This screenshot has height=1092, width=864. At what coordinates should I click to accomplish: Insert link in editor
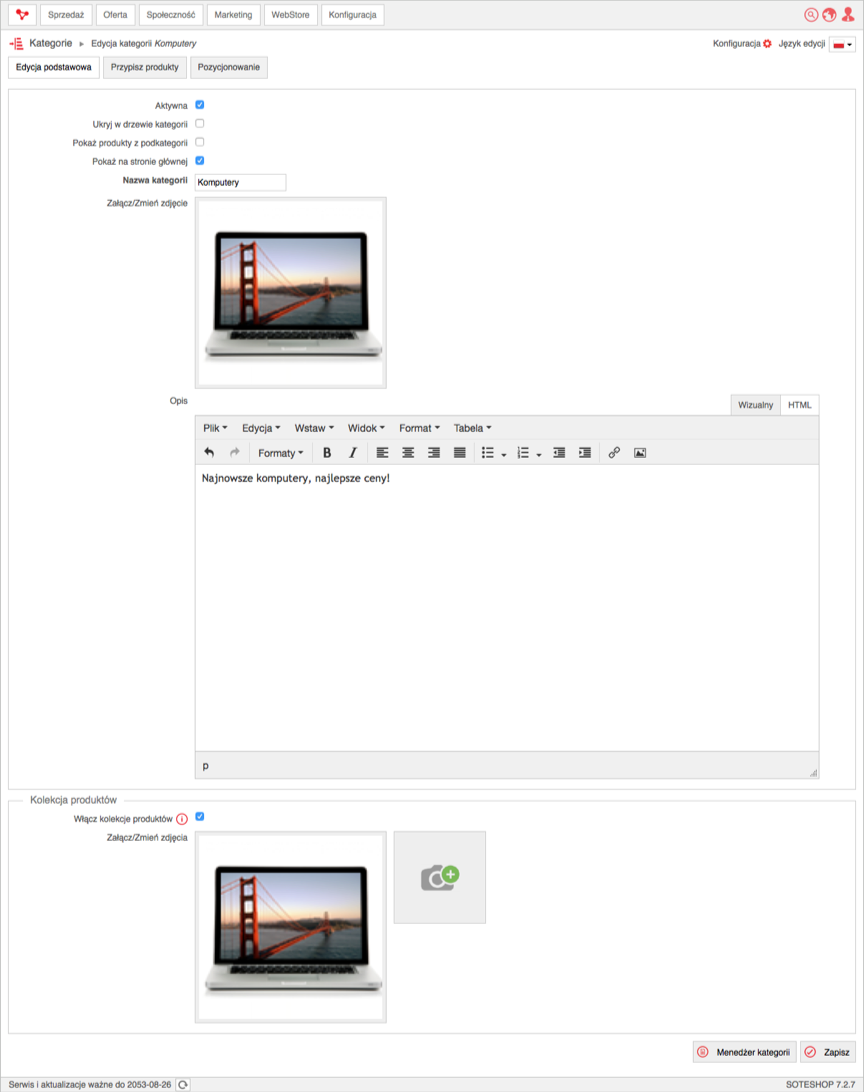[614, 453]
